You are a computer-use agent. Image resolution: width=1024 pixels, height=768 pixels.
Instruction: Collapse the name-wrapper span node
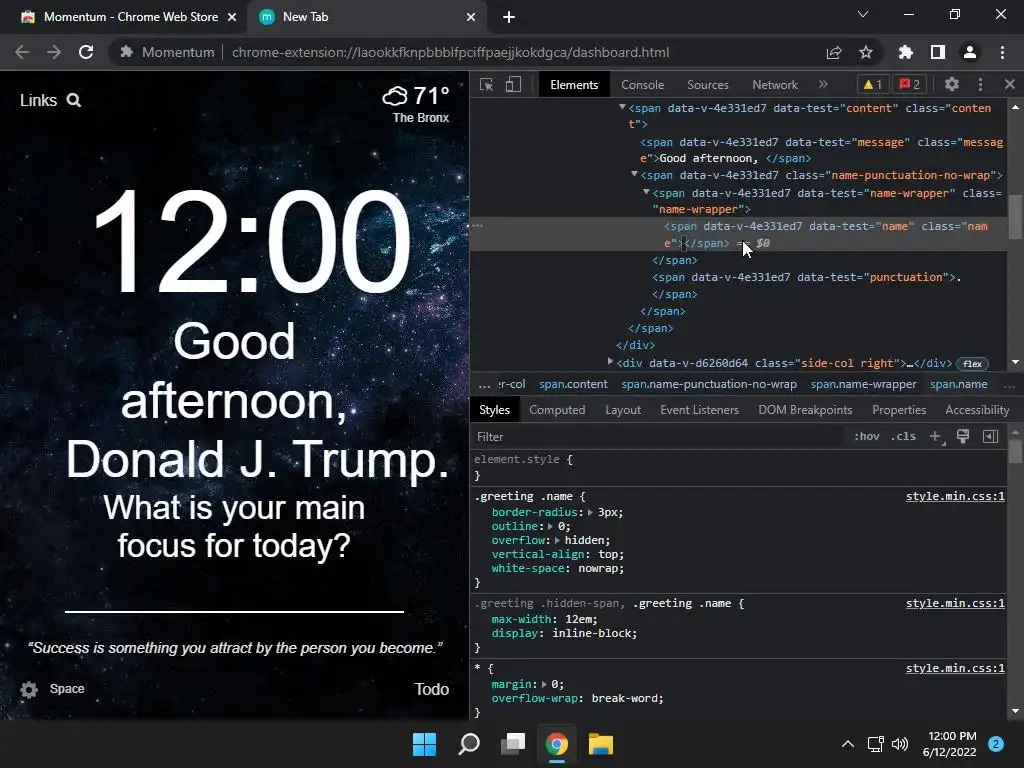click(646, 192)
